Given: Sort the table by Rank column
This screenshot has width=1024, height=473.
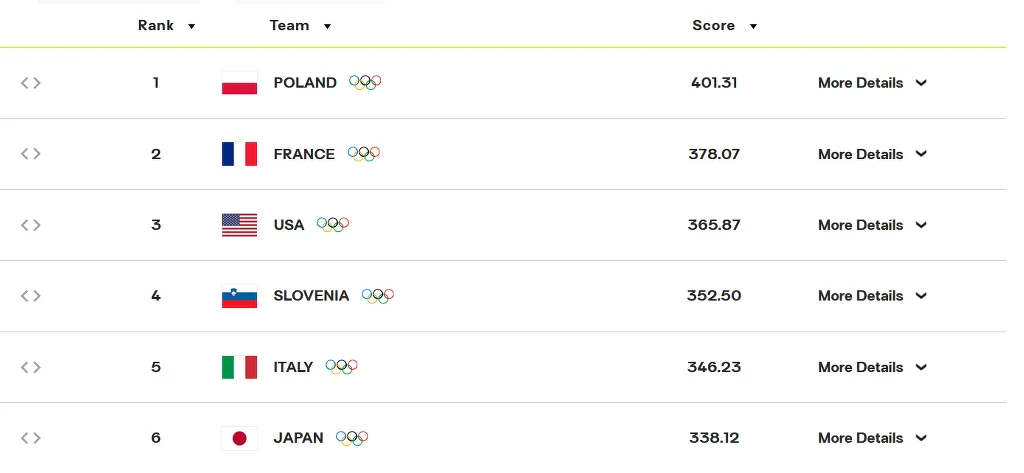Looking at the screenshot, I should (166, 26).
